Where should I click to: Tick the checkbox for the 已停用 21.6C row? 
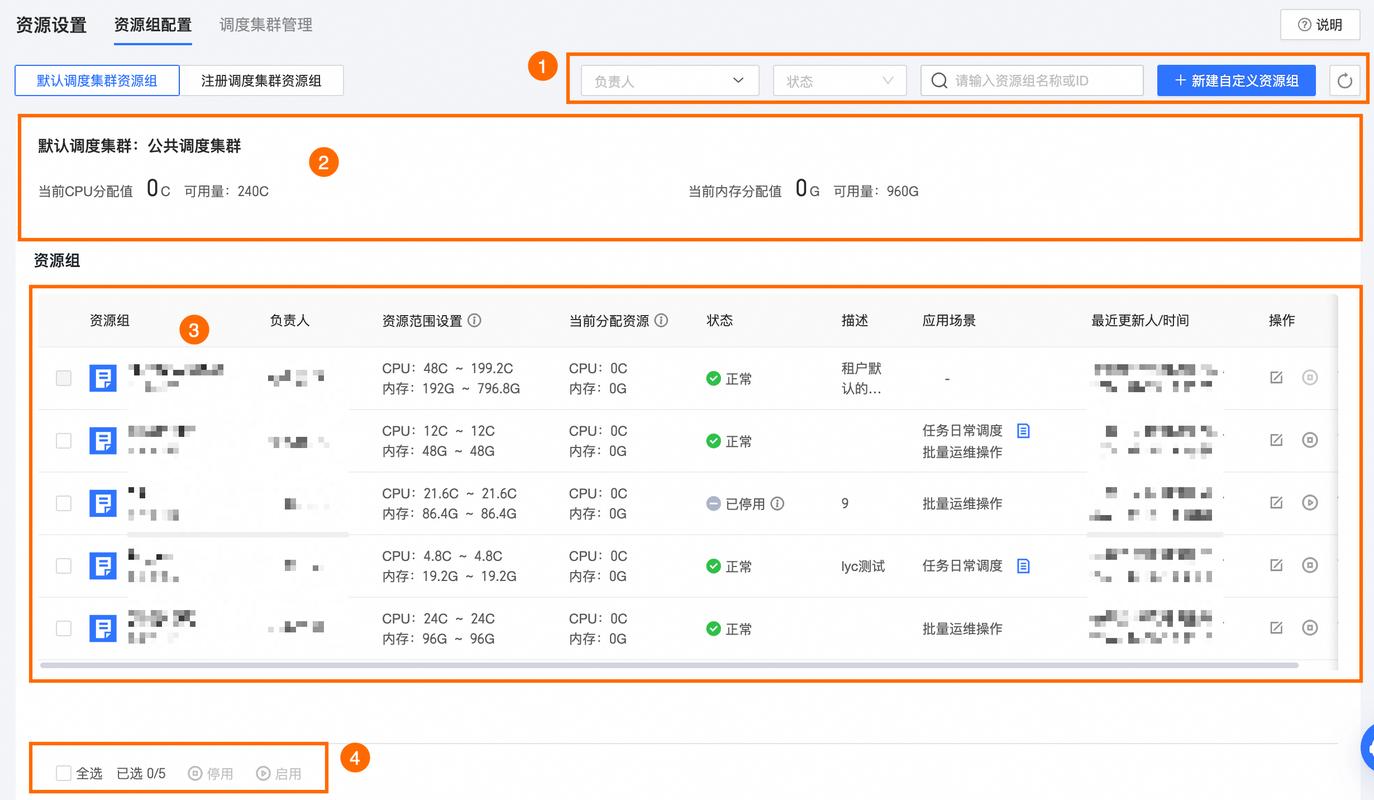(x=64, y=503)
